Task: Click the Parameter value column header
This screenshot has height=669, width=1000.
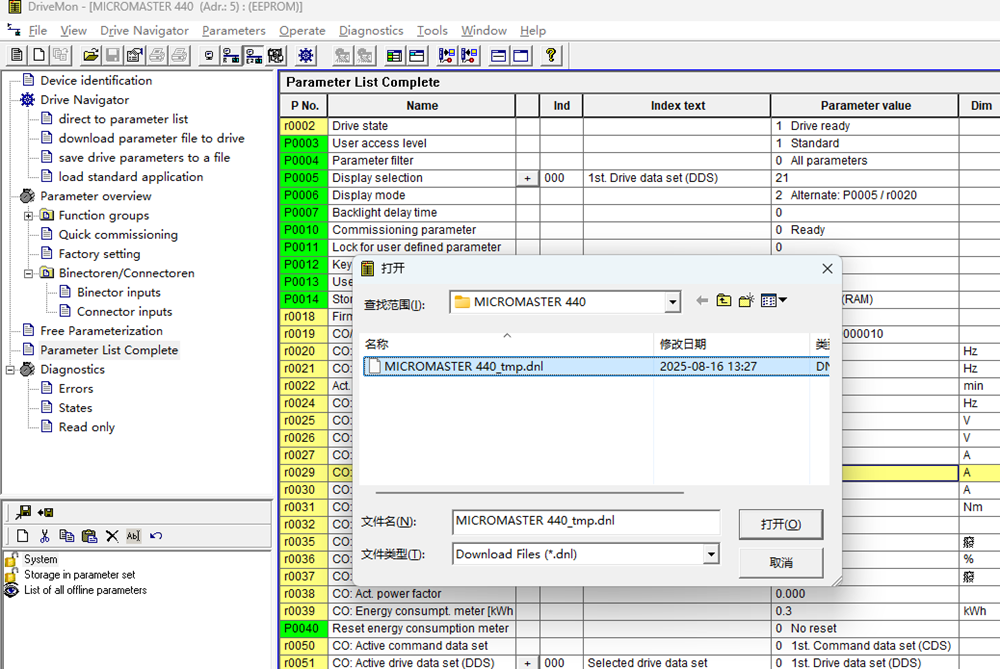Action: tap(865, 106)
